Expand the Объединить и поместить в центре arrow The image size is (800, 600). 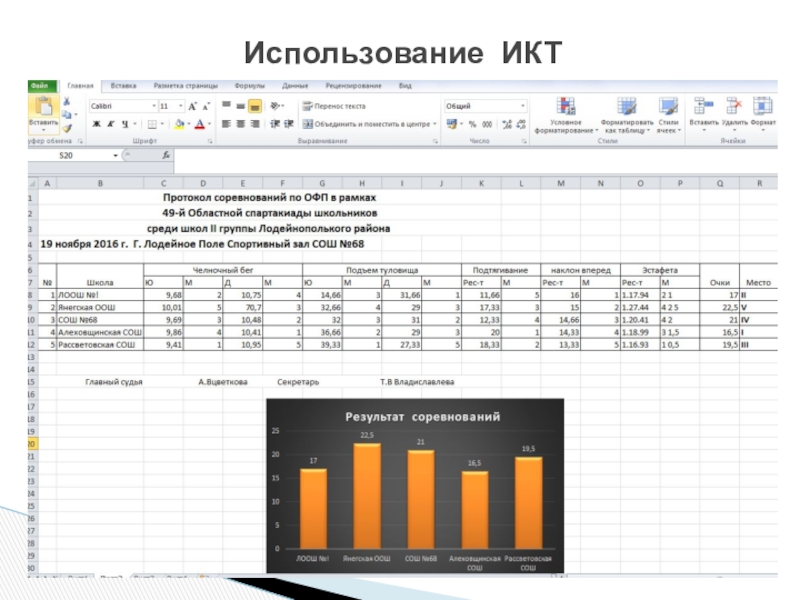click(435, 124)
